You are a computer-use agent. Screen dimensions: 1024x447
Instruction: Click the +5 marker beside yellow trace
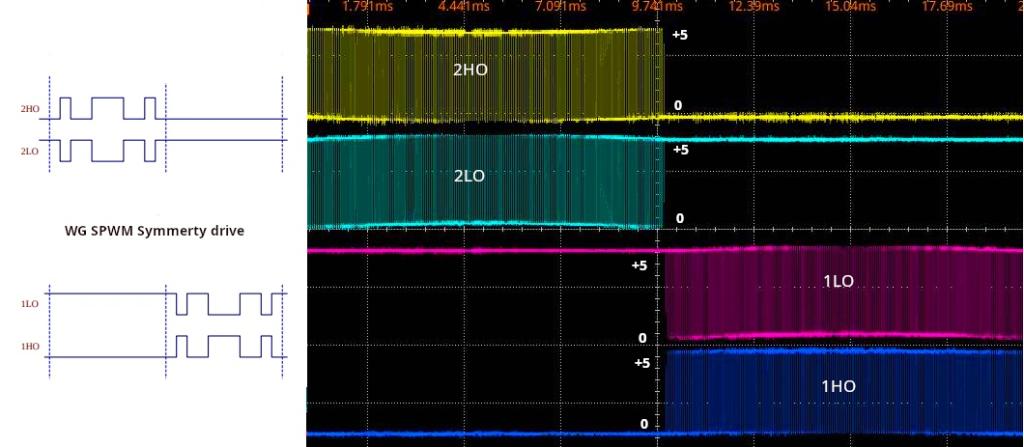(679, 35)
